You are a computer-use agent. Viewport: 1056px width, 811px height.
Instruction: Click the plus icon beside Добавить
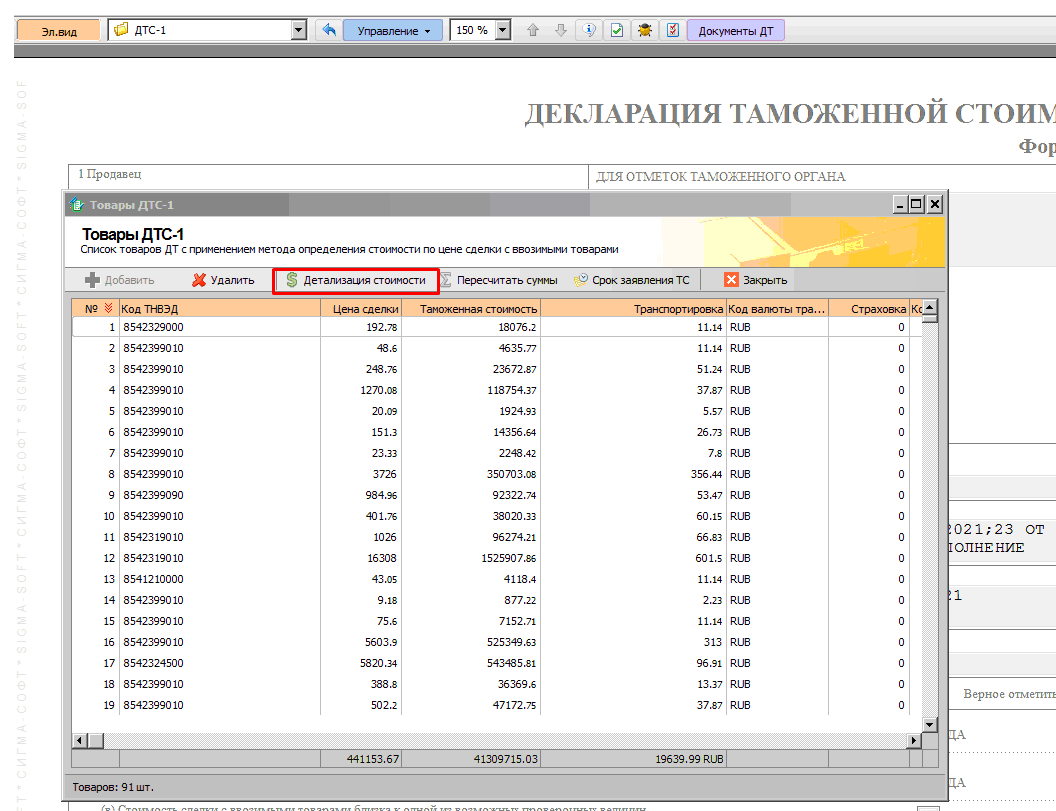pos(92,280)
